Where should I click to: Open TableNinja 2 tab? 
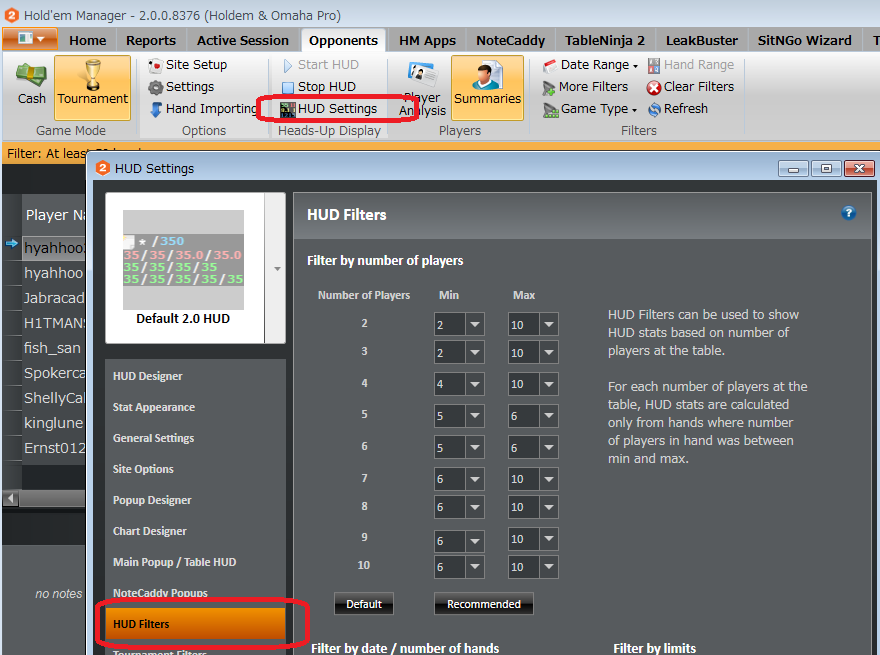pyautogui.click(x=604, y=40)
